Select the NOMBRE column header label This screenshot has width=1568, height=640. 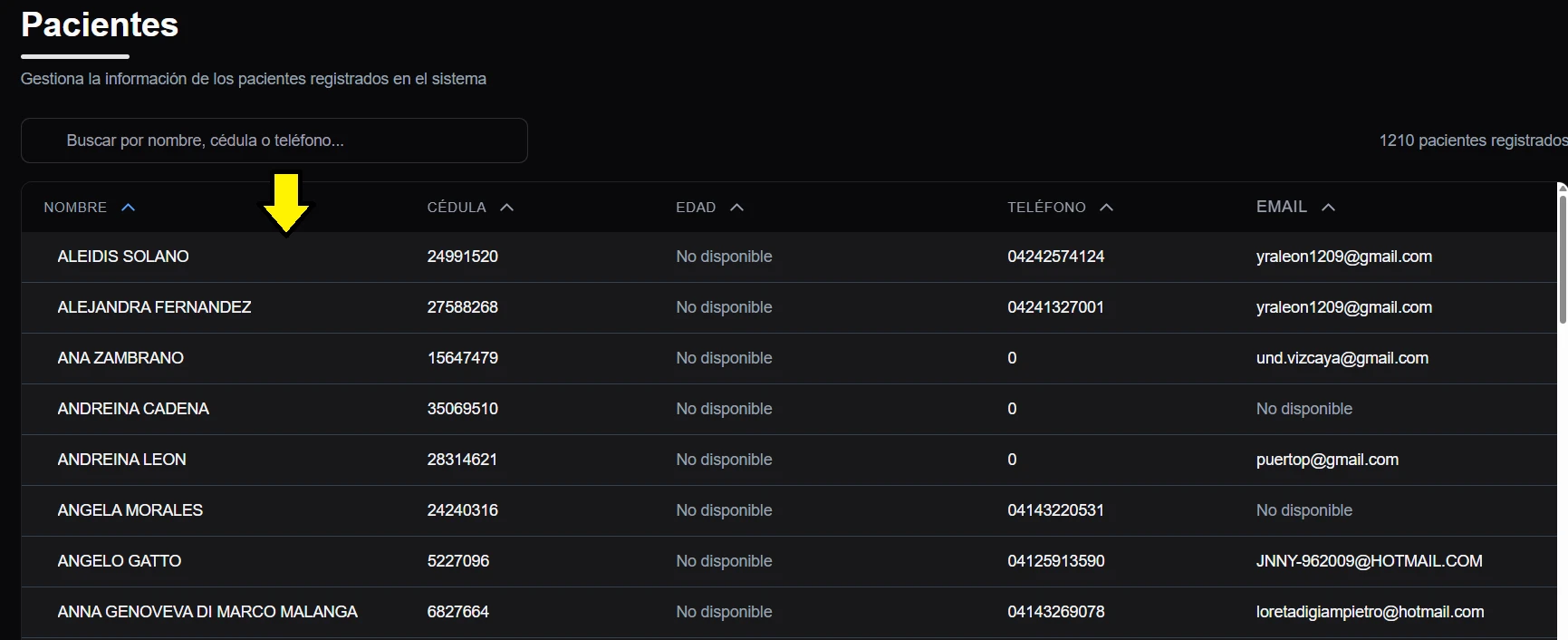tap(75, 208)
